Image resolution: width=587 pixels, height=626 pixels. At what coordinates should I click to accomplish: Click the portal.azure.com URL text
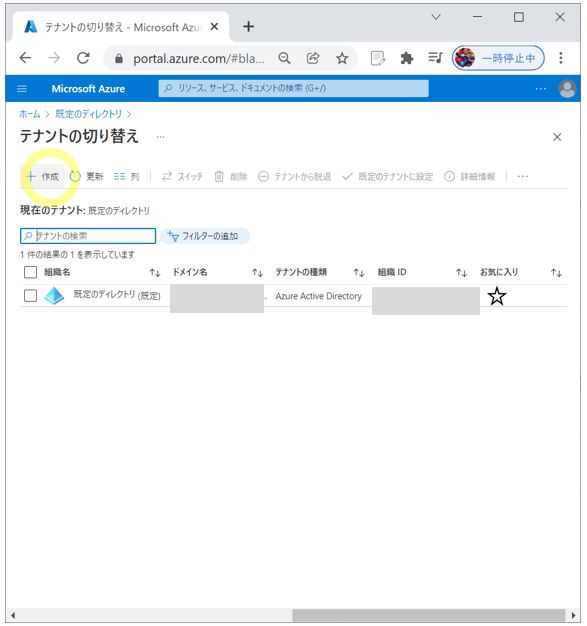click(198, 59)
